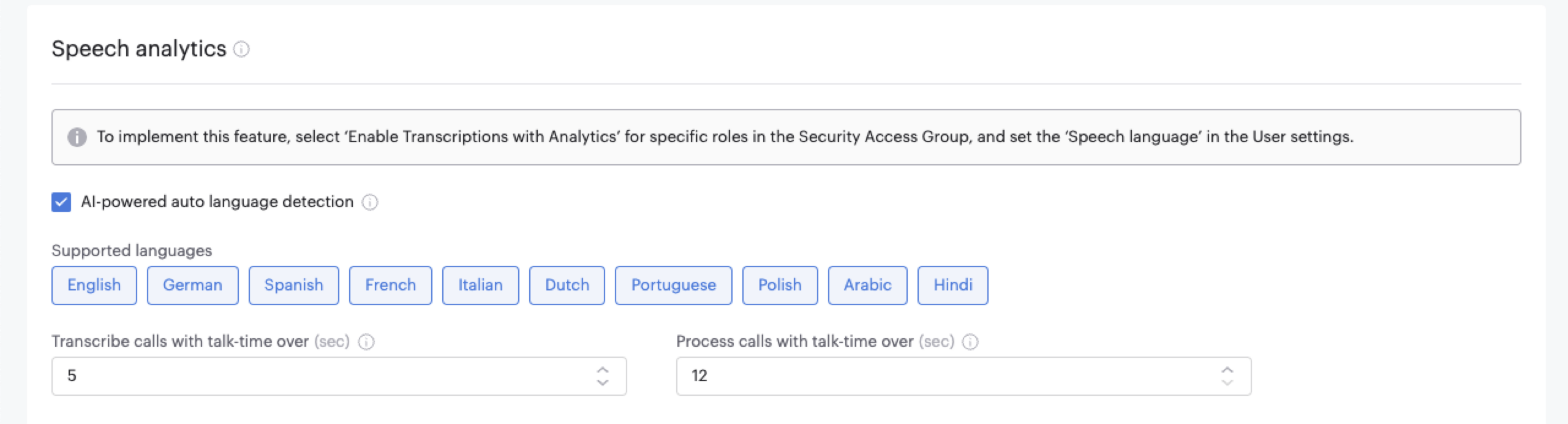Click the Italian language chip
The image size is (1568, 424).
tap(480, 286)
